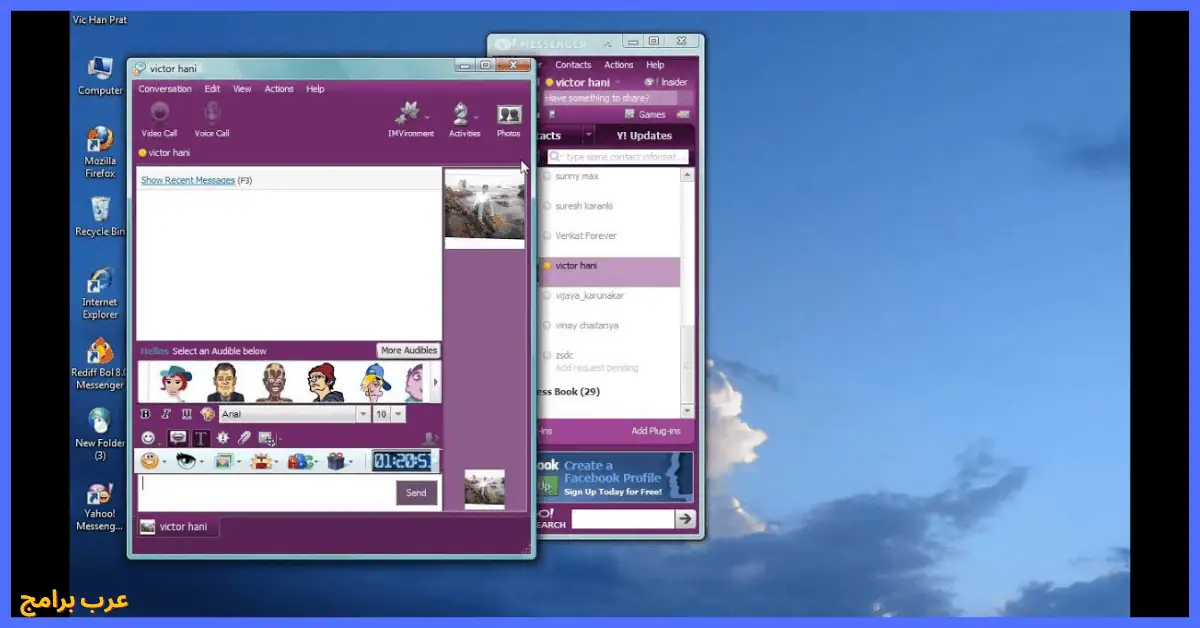Click the eye plug-in icon

click(186, 461)
